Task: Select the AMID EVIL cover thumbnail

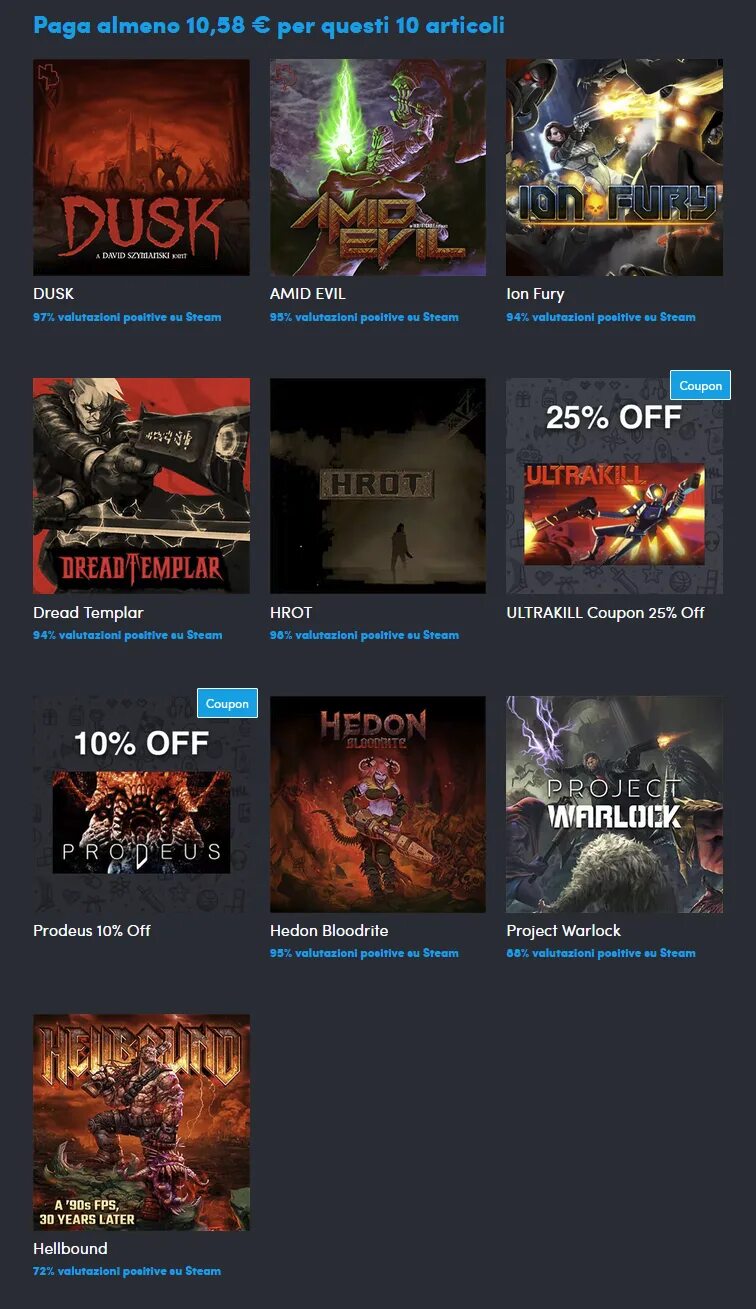Action: (x=378, y=167)
